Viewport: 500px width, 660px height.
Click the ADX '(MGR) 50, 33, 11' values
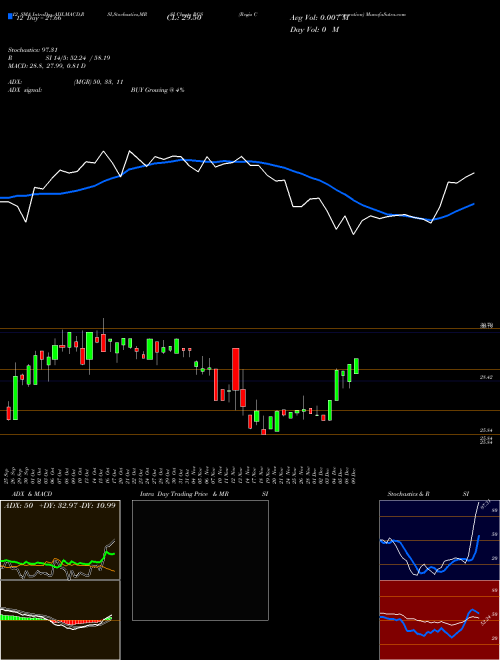(x=98, y=82)
